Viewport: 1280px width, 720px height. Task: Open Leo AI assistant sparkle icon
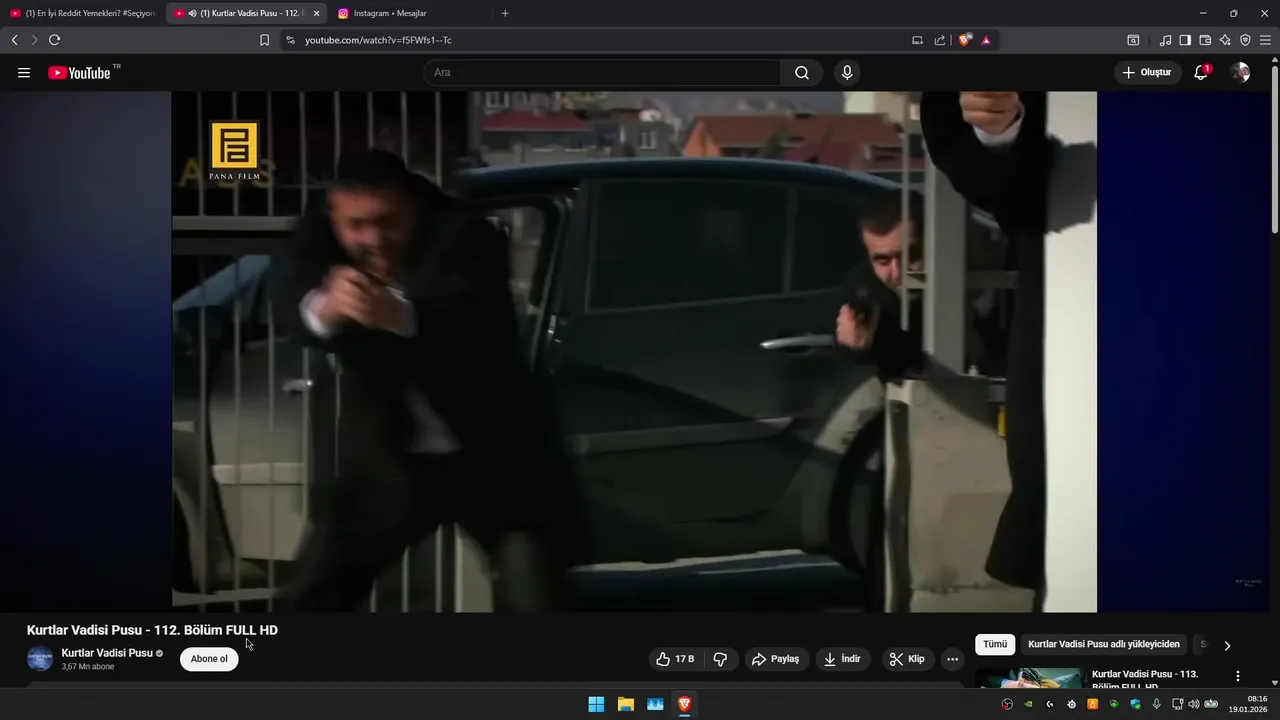pos(1225,40)
